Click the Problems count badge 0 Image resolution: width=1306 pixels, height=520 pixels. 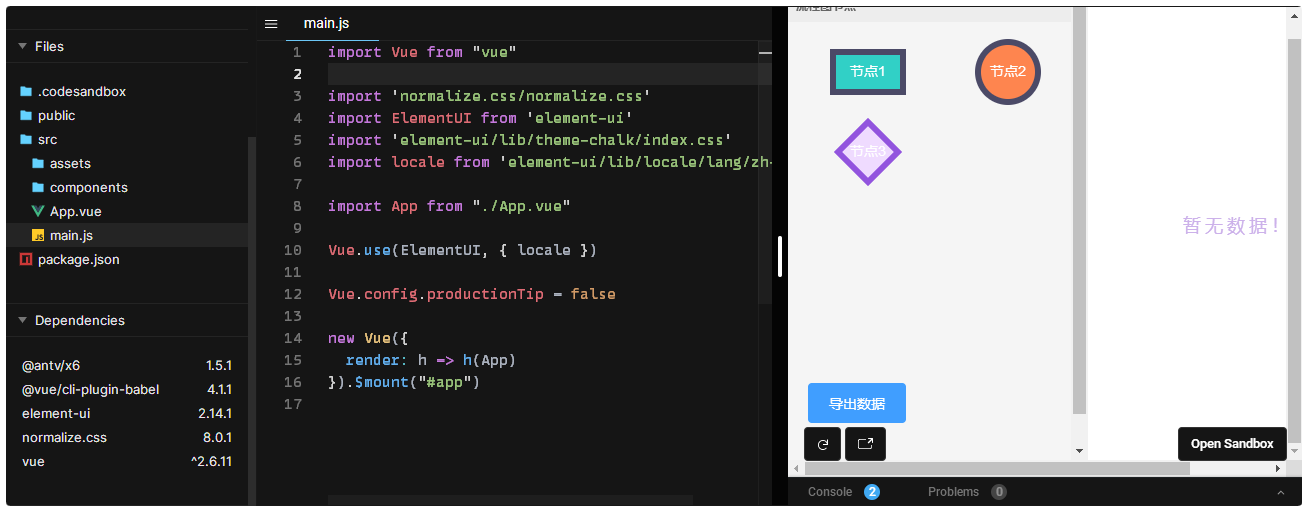999,492
